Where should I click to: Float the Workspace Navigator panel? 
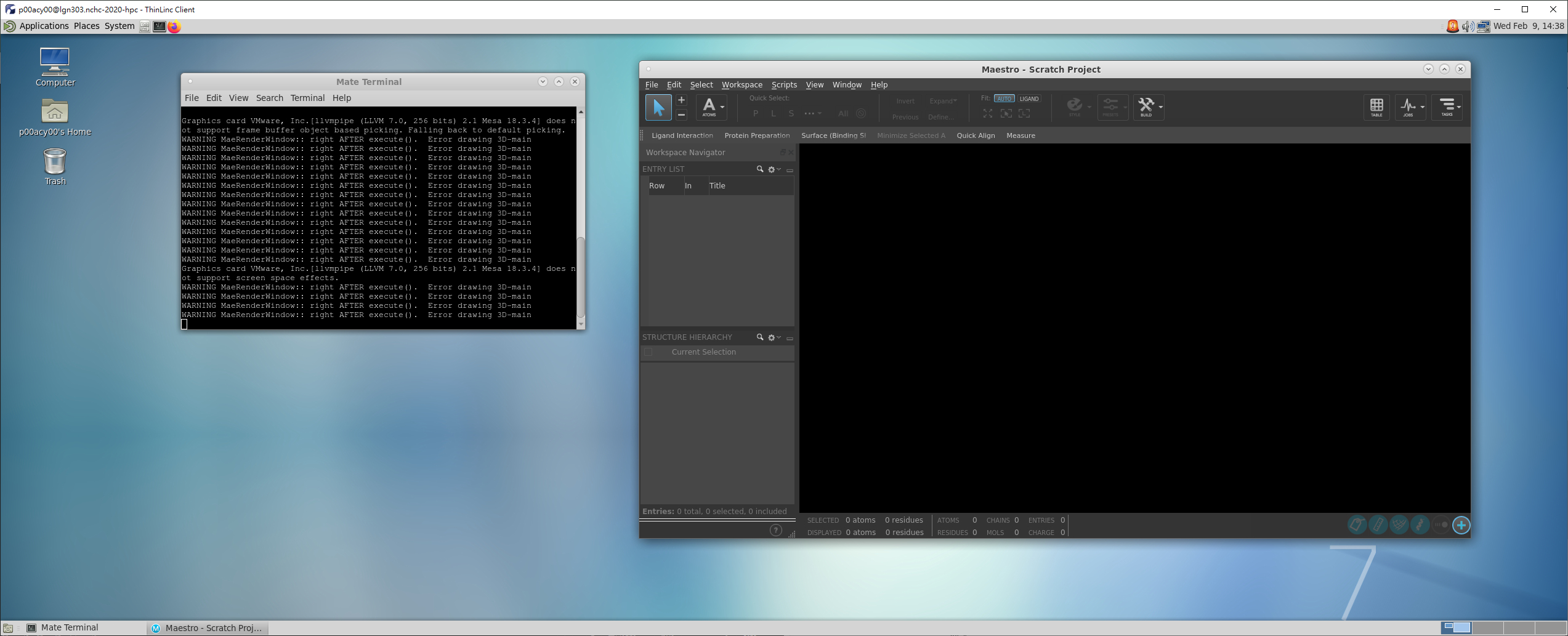[783, 152]
